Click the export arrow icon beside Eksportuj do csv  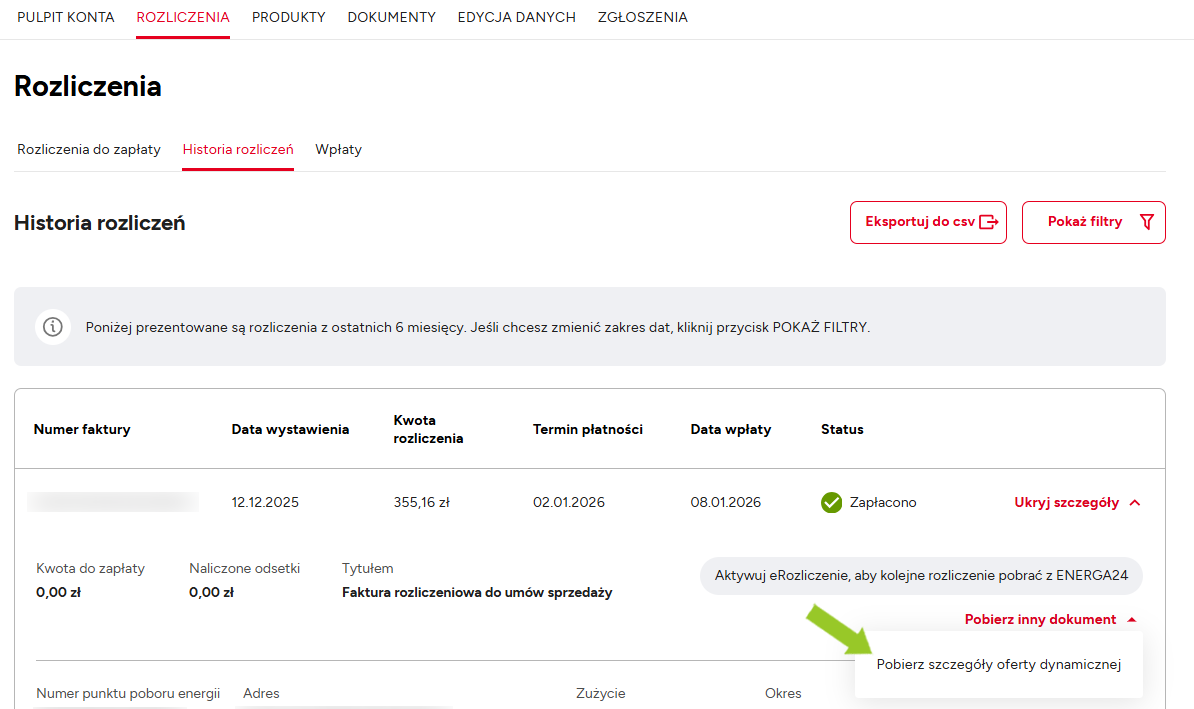(988, 222)
